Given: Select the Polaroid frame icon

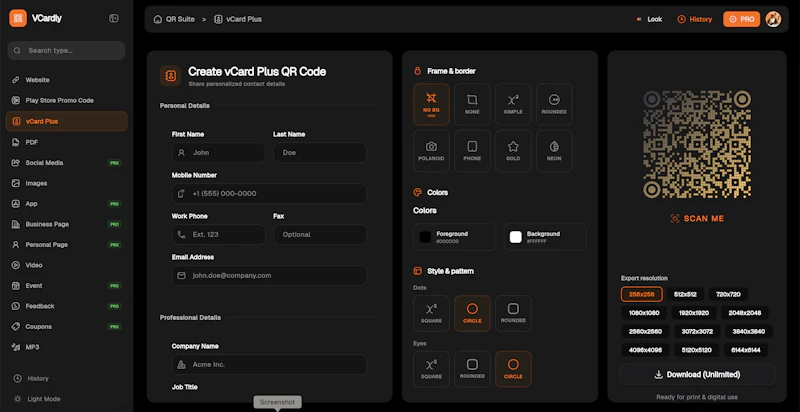Looking at the screenshot, I should coord(431,147).
